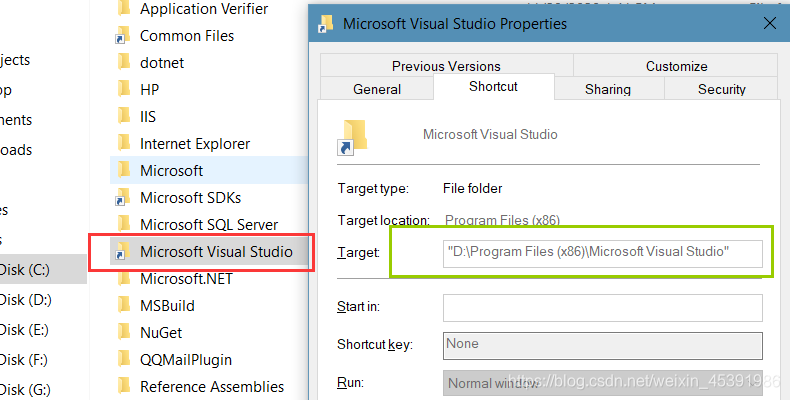Select the Internet Explorer folder name

click(x=195, y=144)
